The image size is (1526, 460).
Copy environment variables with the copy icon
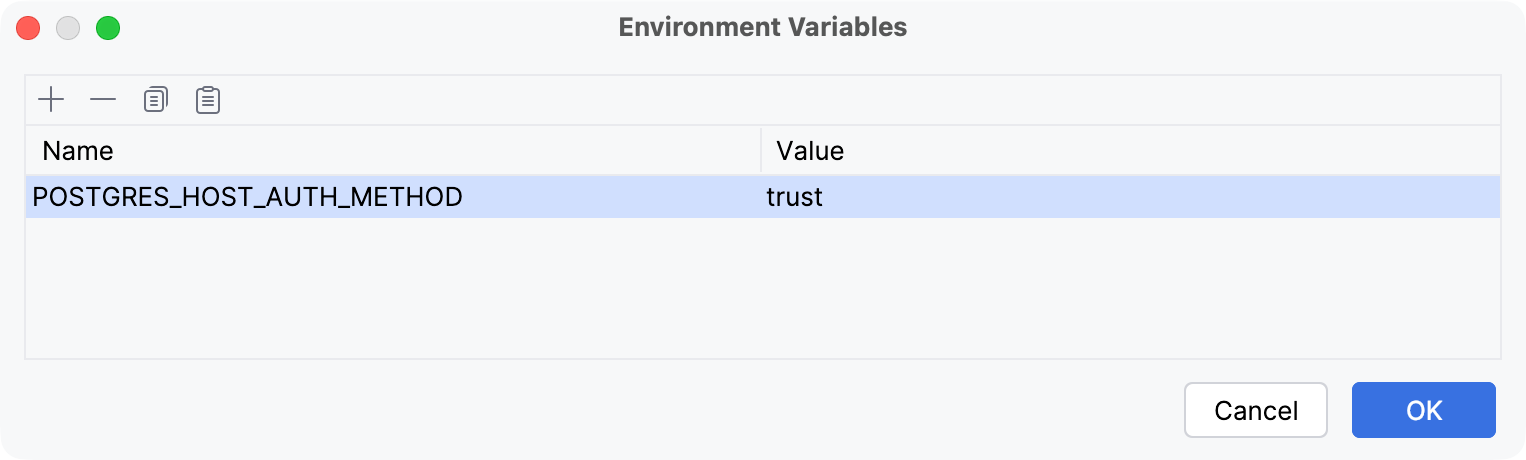(x=156, y=100)
